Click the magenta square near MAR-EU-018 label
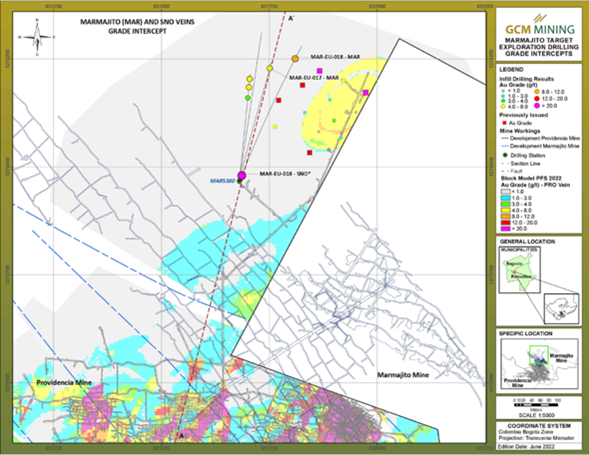 pos(320,71)
